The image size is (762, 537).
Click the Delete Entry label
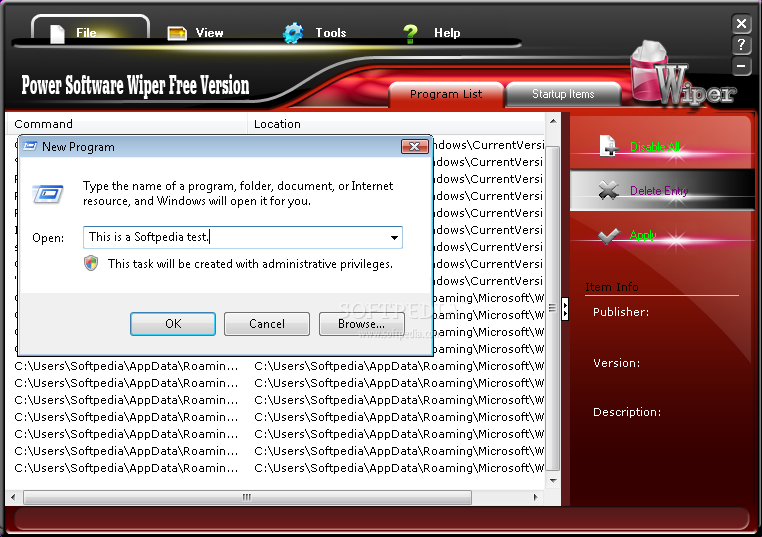tap(659, 191)
